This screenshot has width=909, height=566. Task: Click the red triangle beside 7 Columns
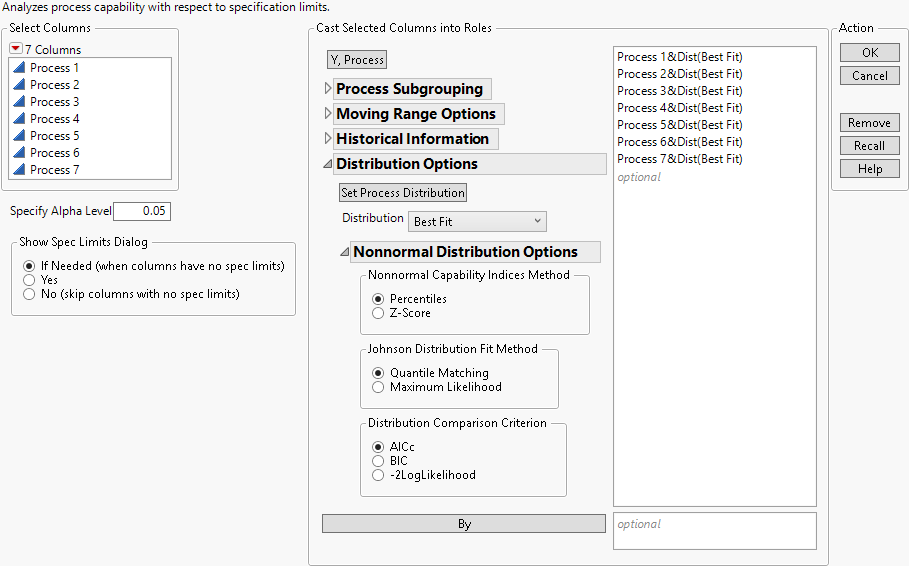coord(15,49)
